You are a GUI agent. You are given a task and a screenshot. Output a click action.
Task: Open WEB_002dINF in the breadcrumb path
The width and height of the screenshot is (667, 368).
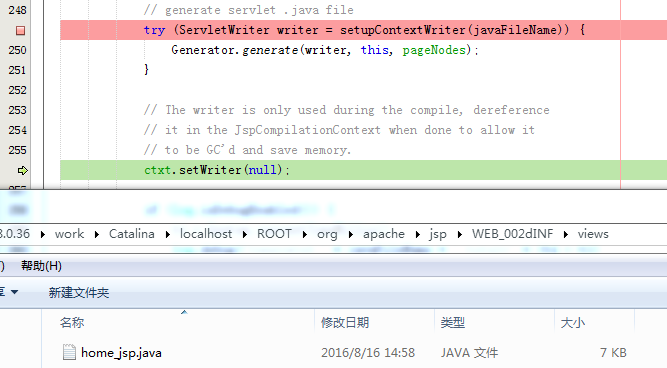pos(512,234)
